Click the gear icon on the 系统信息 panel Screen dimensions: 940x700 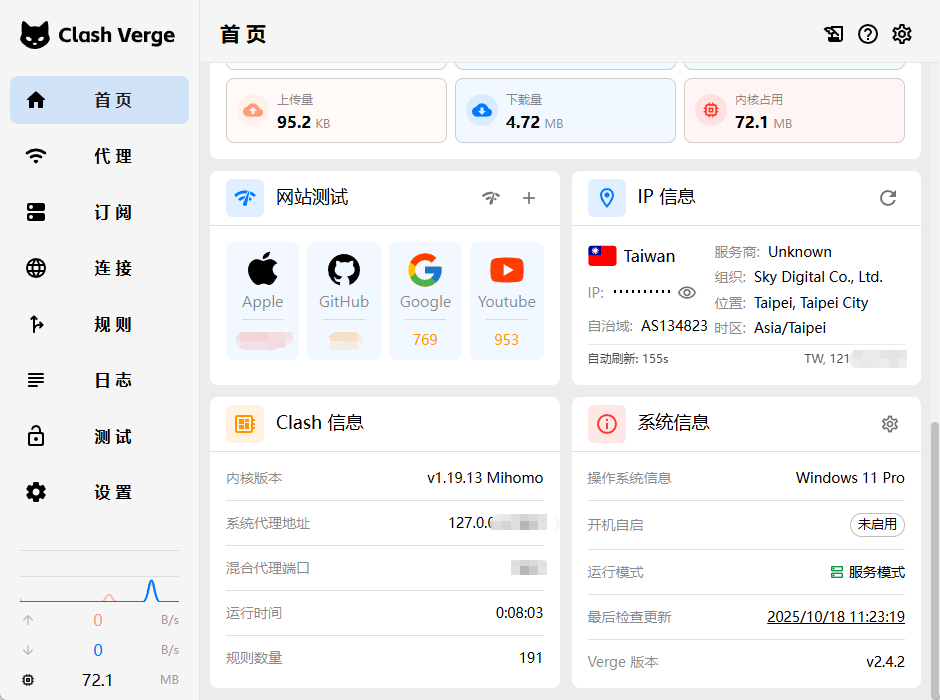click(890, 424)
